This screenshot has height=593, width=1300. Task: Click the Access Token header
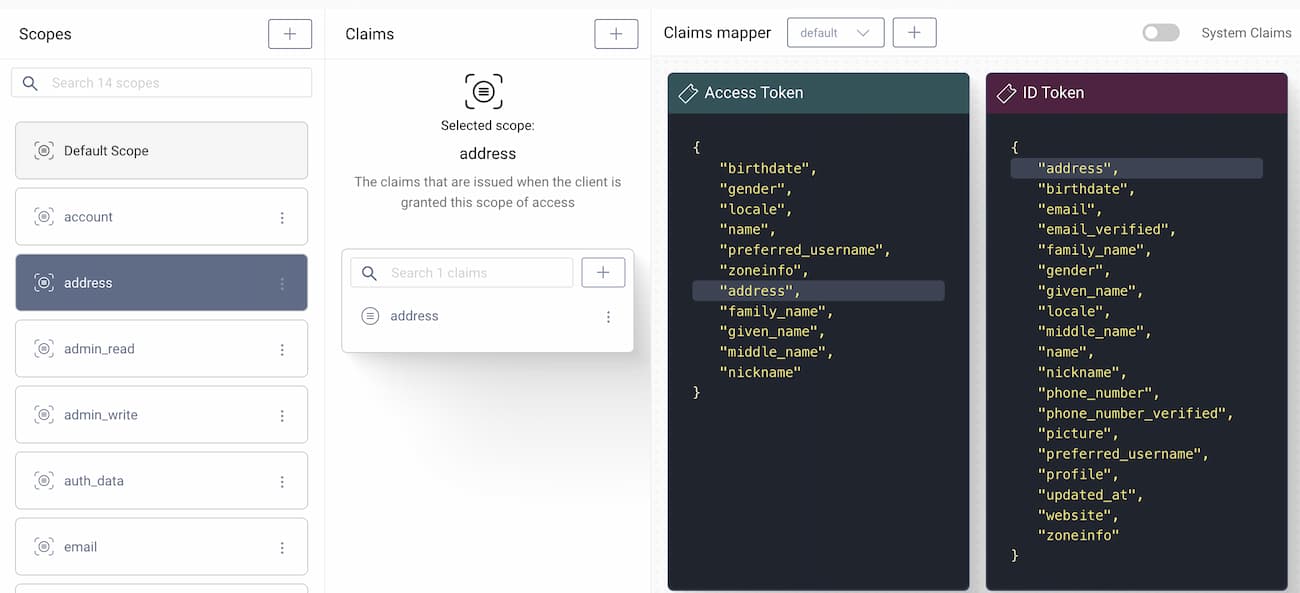818,93
